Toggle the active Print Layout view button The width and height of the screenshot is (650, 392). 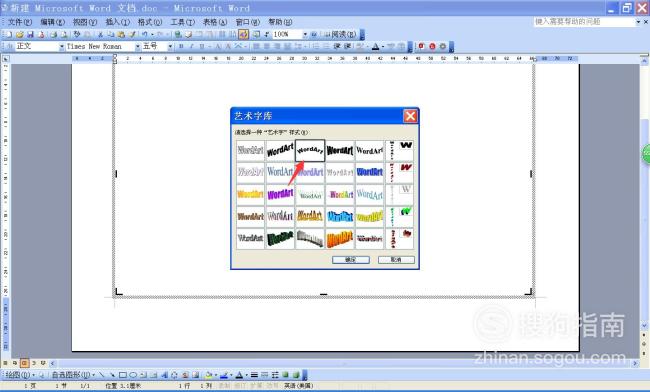point(24,363)
